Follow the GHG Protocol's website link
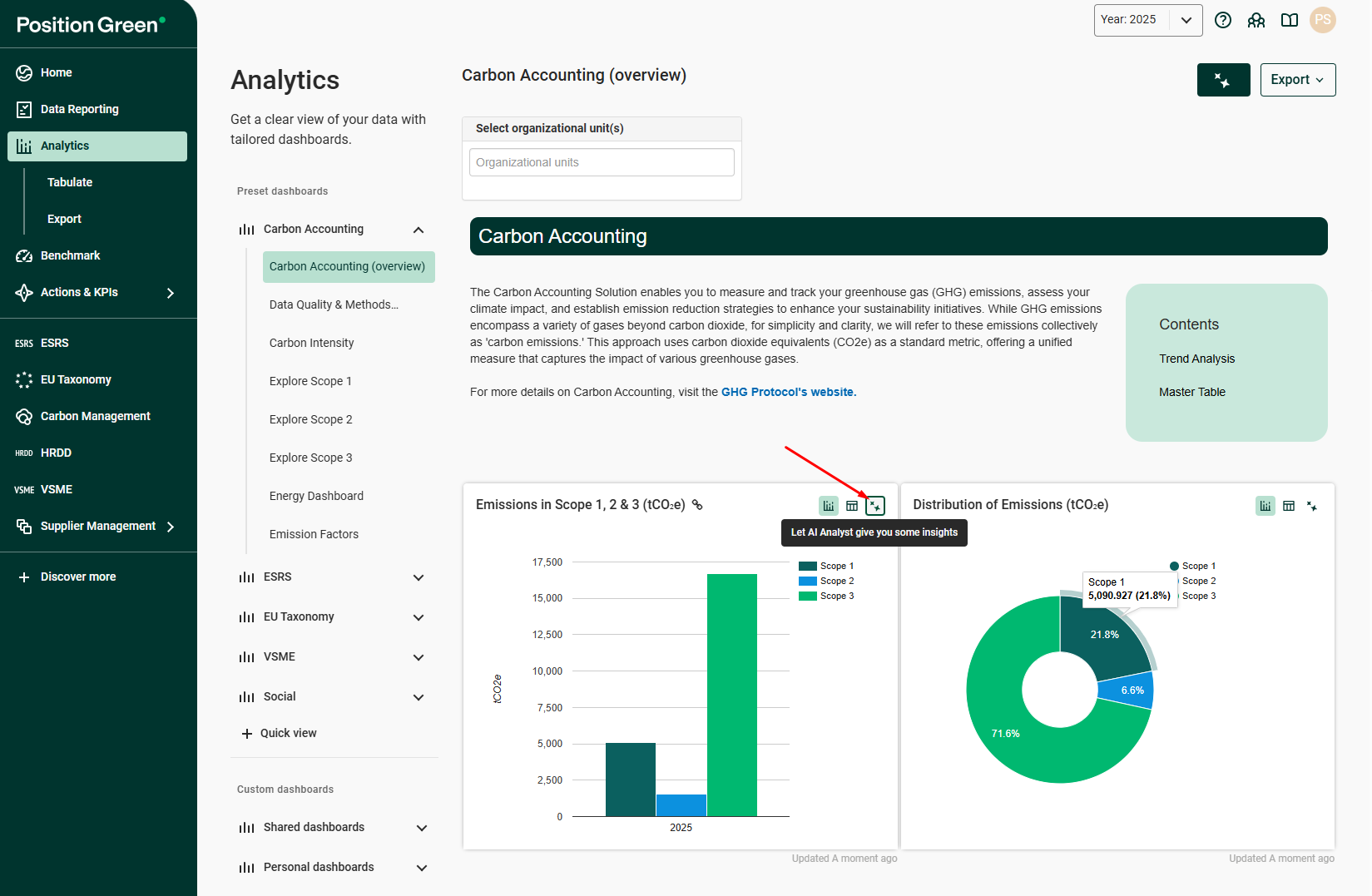This screenshot has width=1372, height=896. click(x=789, y=392)
